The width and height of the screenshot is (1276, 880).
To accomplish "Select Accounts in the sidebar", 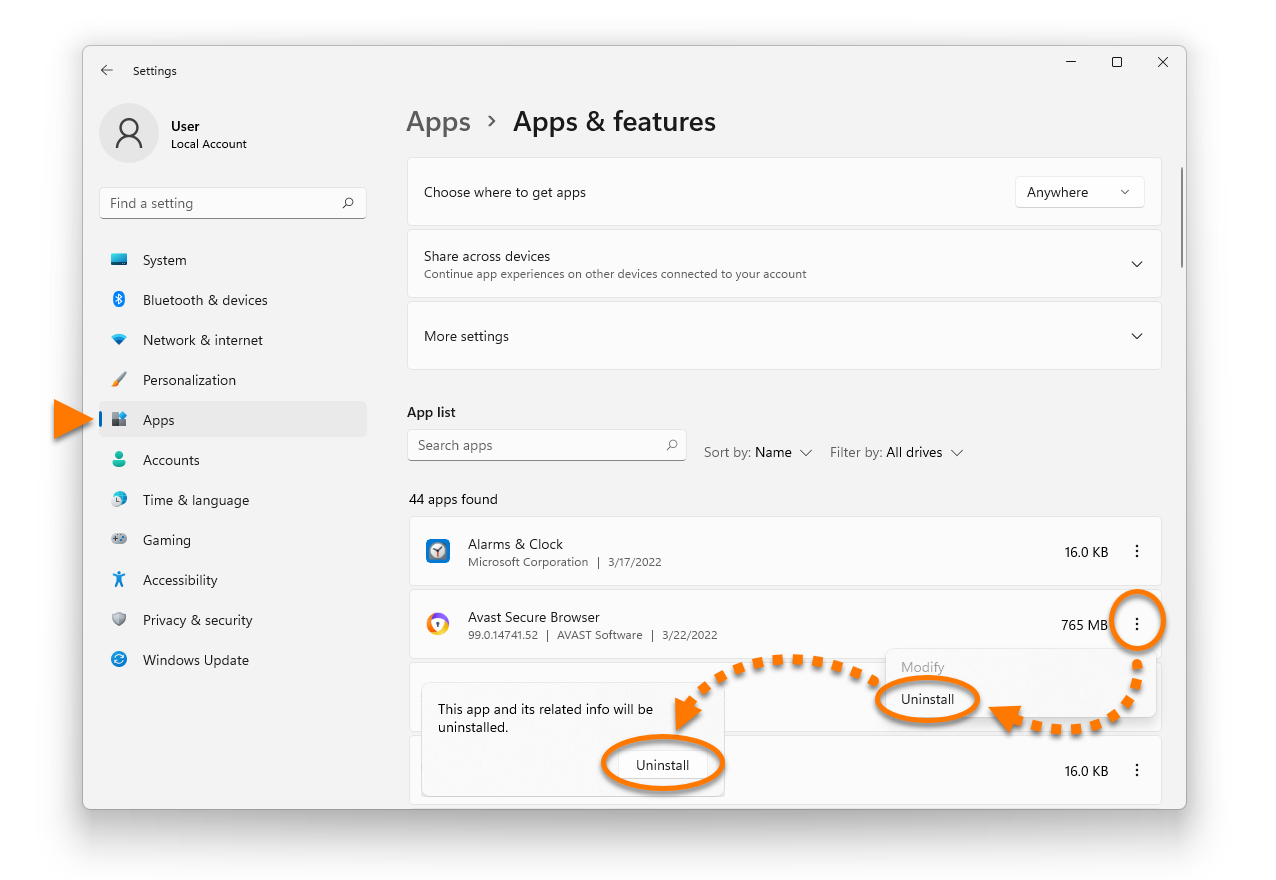I will point(171,460).
